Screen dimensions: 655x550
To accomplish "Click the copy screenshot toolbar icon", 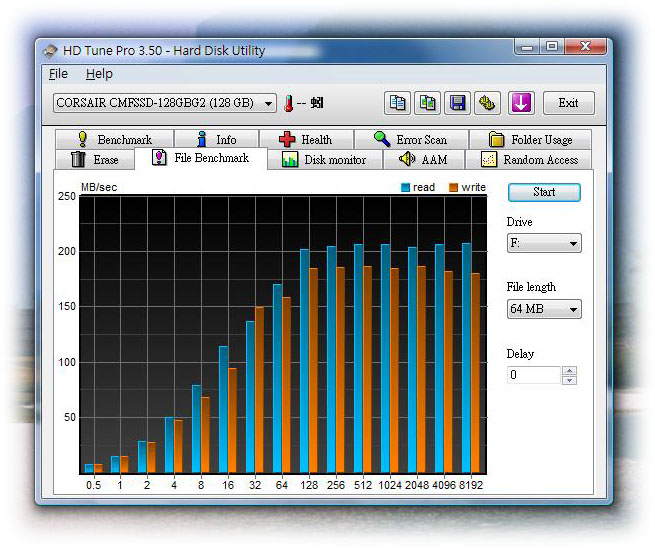I will [x=428, y=103].
